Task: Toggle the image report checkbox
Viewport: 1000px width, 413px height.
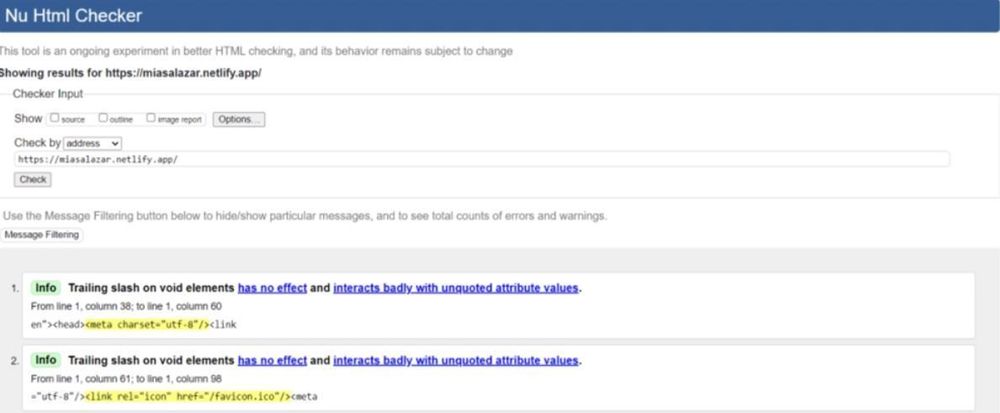Action: point(151,118)
